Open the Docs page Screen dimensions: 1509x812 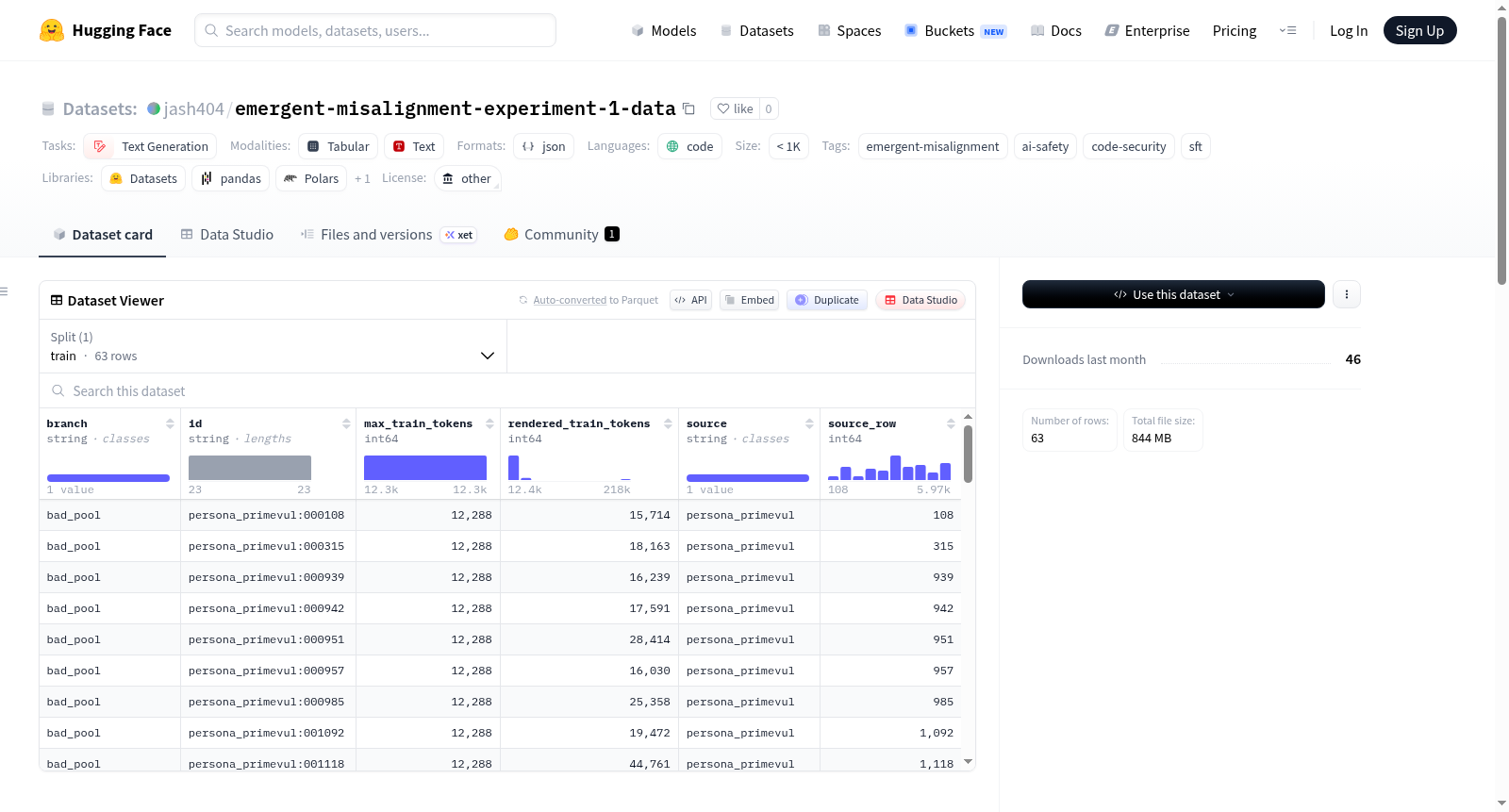tap(1056, 30)
